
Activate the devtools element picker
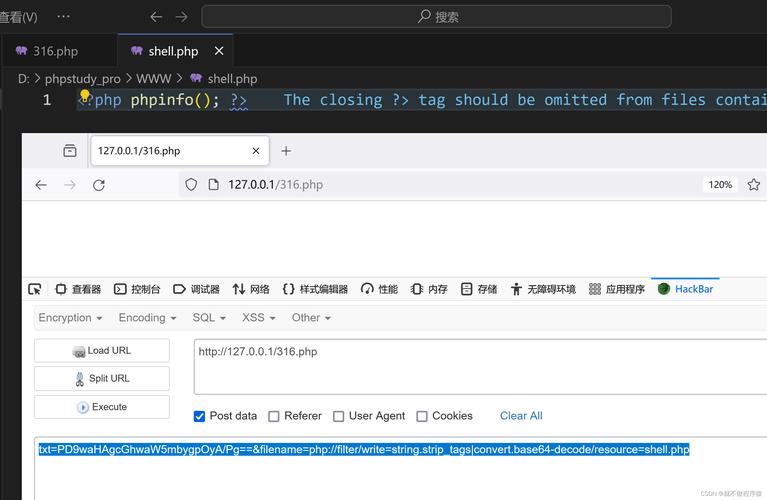[x=35, y=289]
